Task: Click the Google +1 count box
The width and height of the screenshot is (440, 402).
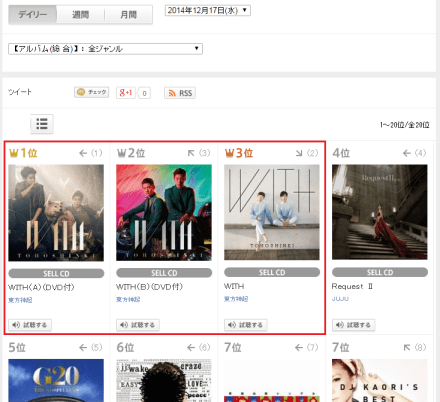Action: pos(144,93)
